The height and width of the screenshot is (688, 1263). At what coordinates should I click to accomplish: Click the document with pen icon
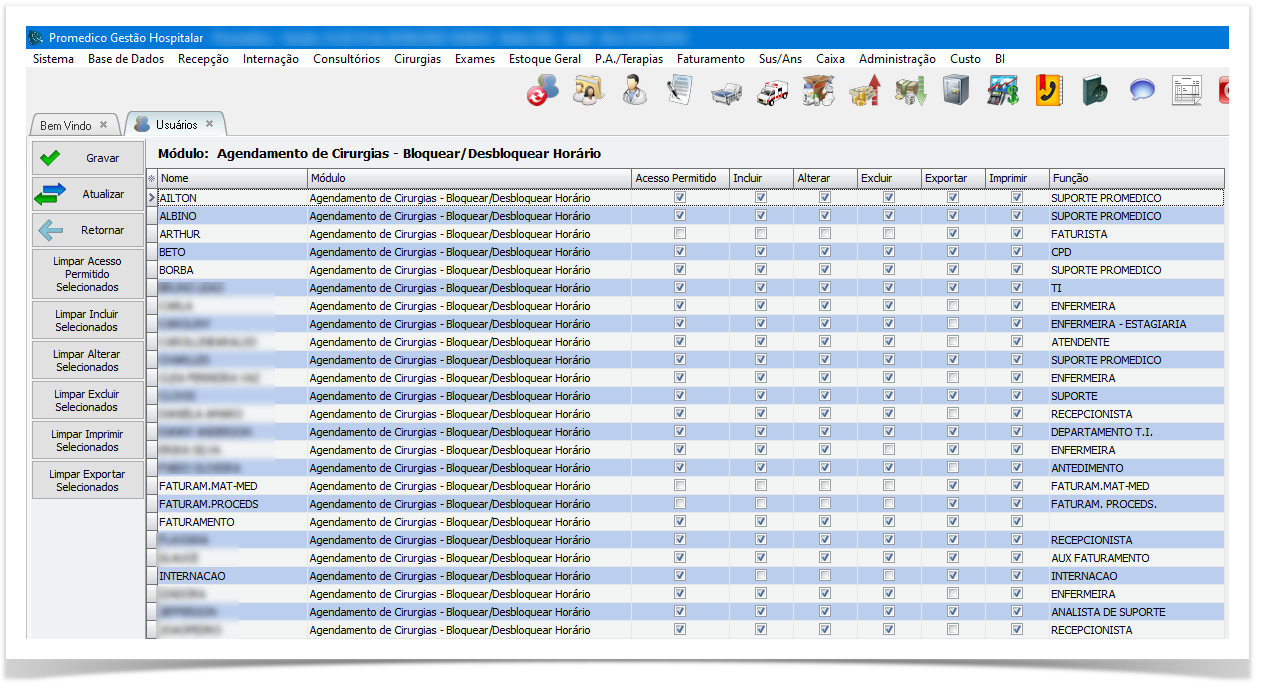click(679, 91)
